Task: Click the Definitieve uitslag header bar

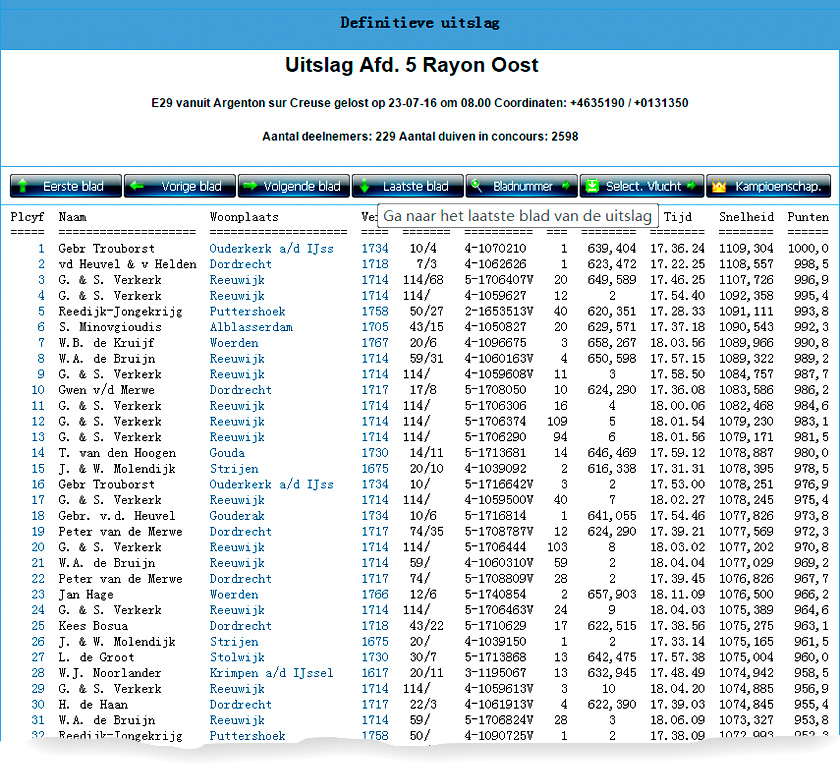Action: 420,25
